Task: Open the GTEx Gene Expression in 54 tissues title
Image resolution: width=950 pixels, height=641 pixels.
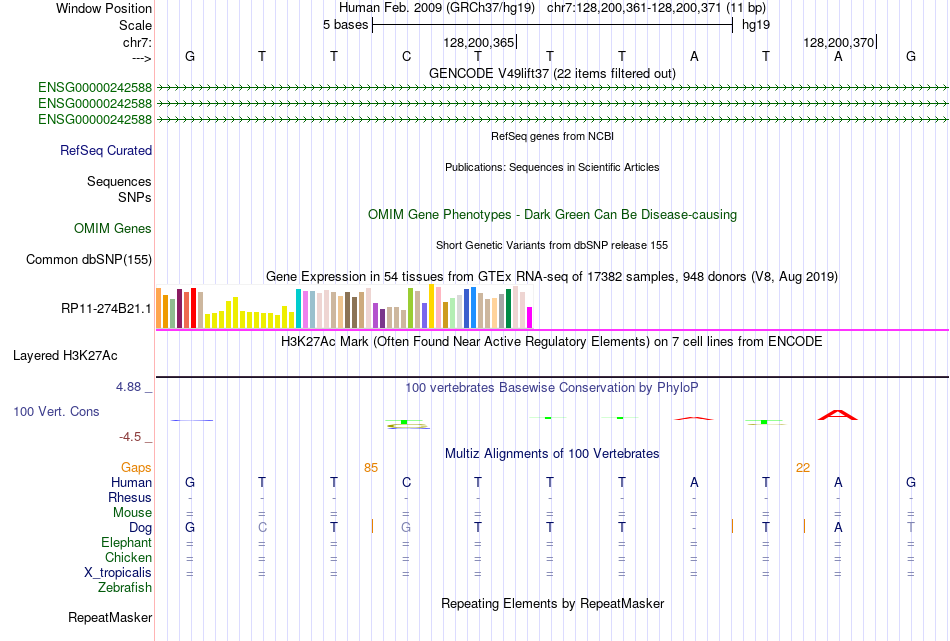Action: [552, 277]
